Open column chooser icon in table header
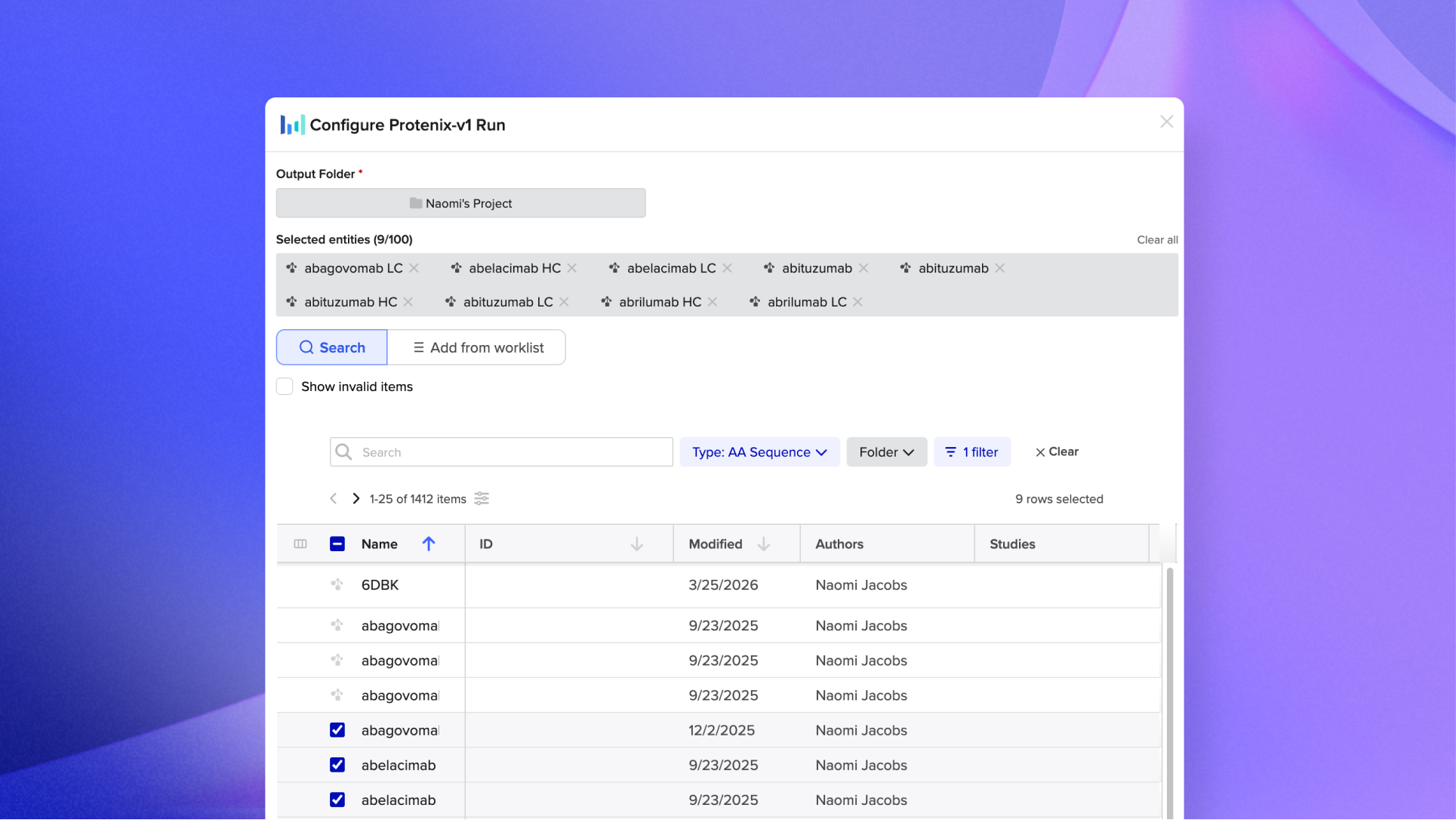This screenshot has height=820, width=1456. pos(300,544)
